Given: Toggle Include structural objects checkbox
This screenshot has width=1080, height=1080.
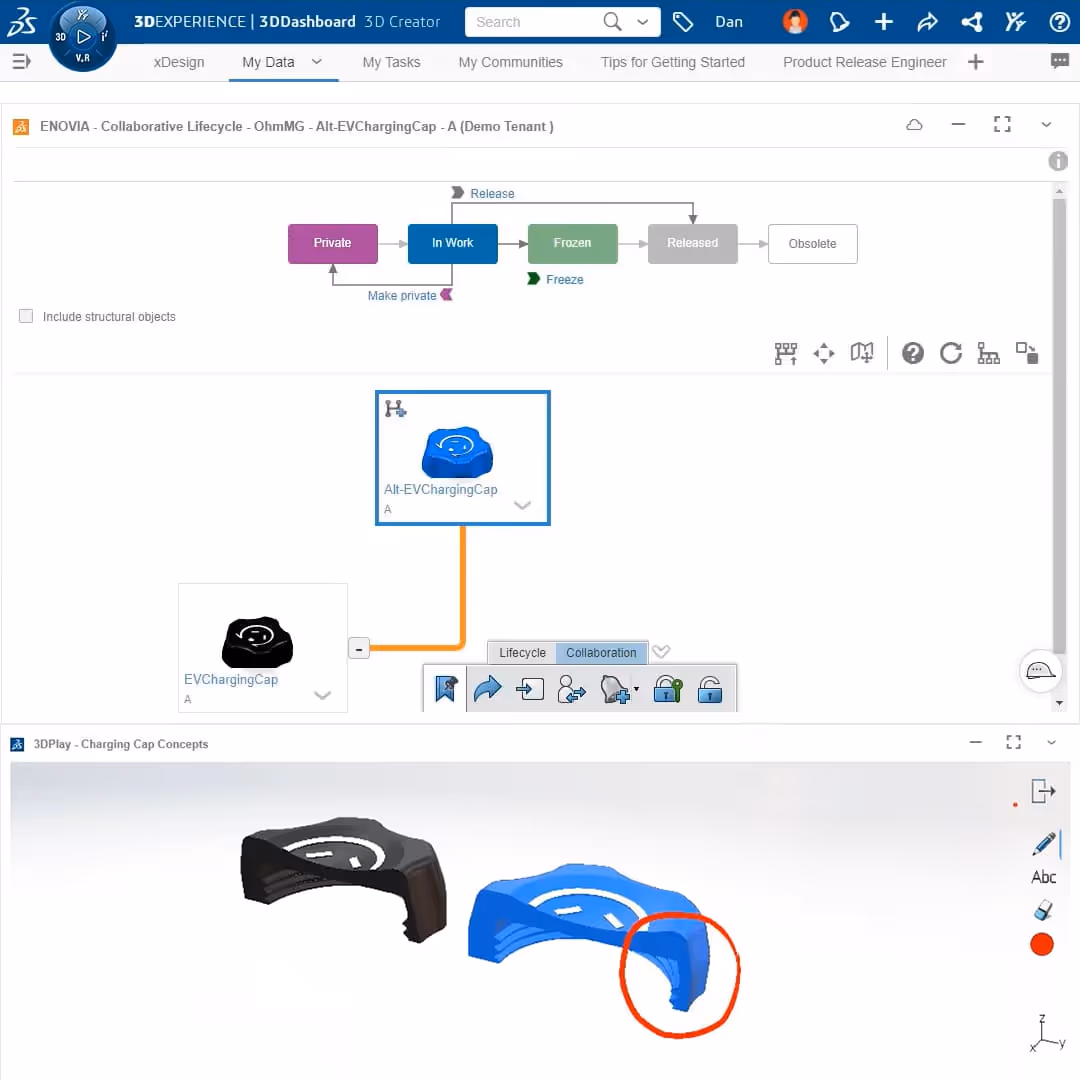Looking at the screenshot, I should 26,316.
